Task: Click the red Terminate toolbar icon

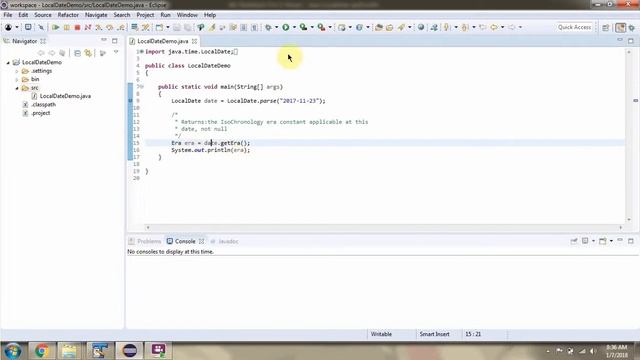Action: click(x=77, y=27)
